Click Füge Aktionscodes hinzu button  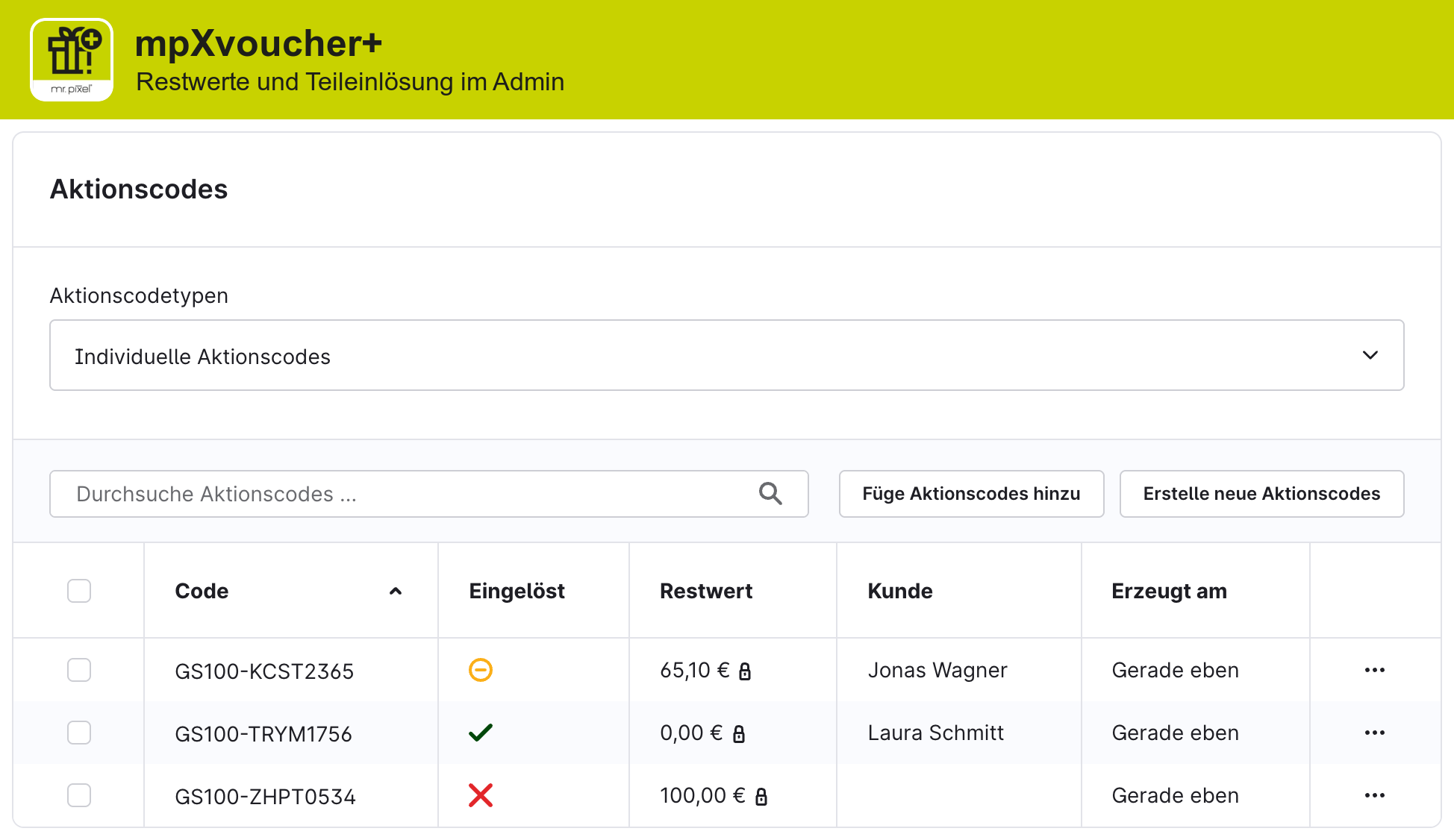(x=972, y=494)
